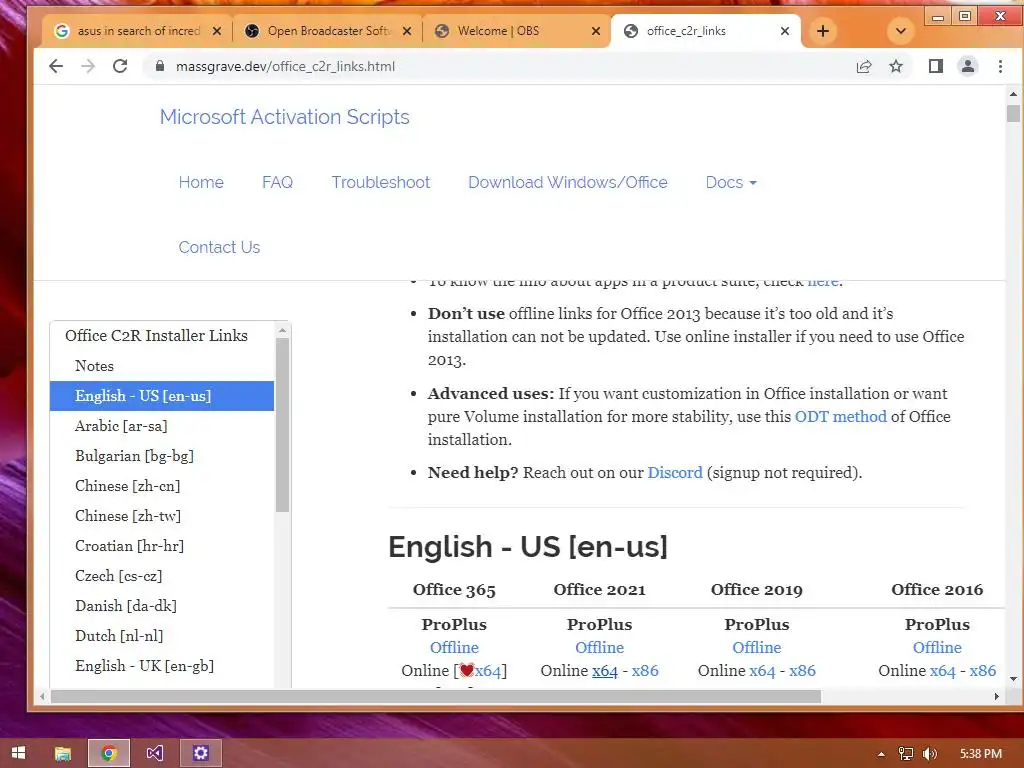Open Microsoft Activation Scripts homepage title
The width and height of the screenshot is (1024, 768).
coord(284,117)
